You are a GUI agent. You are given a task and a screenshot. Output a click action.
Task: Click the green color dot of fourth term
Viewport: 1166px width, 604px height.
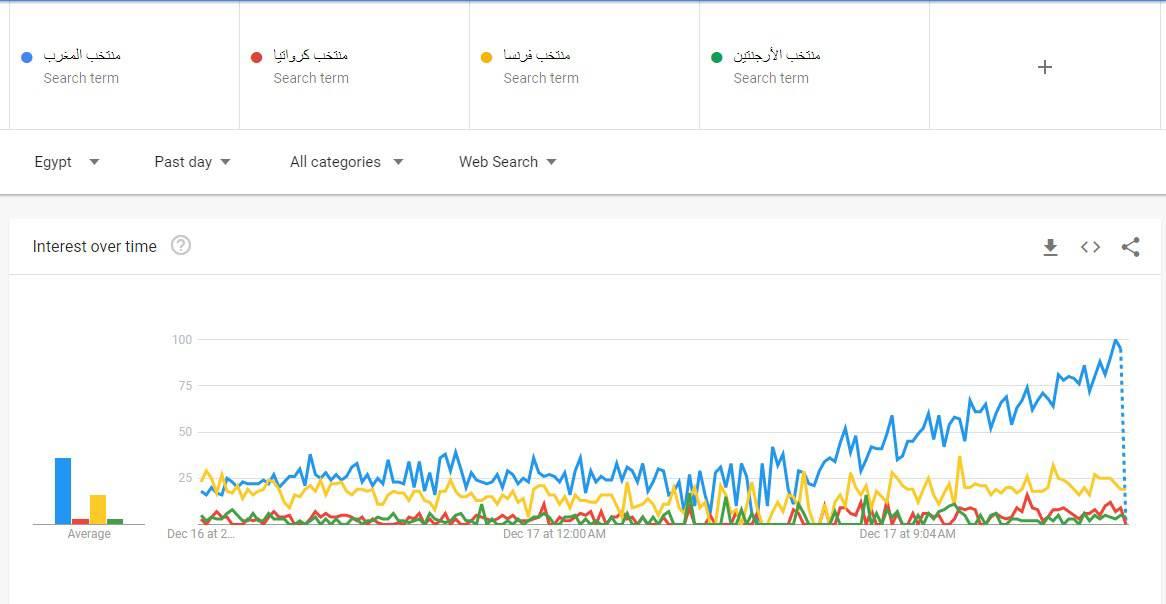(716, 57)
